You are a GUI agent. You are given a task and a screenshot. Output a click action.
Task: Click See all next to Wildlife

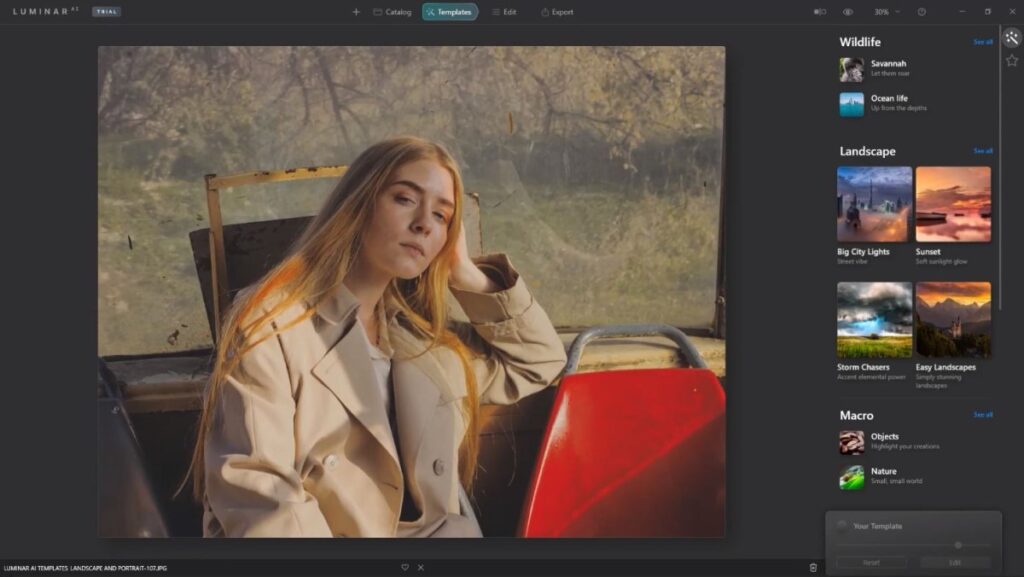click(x=983, y=42)
